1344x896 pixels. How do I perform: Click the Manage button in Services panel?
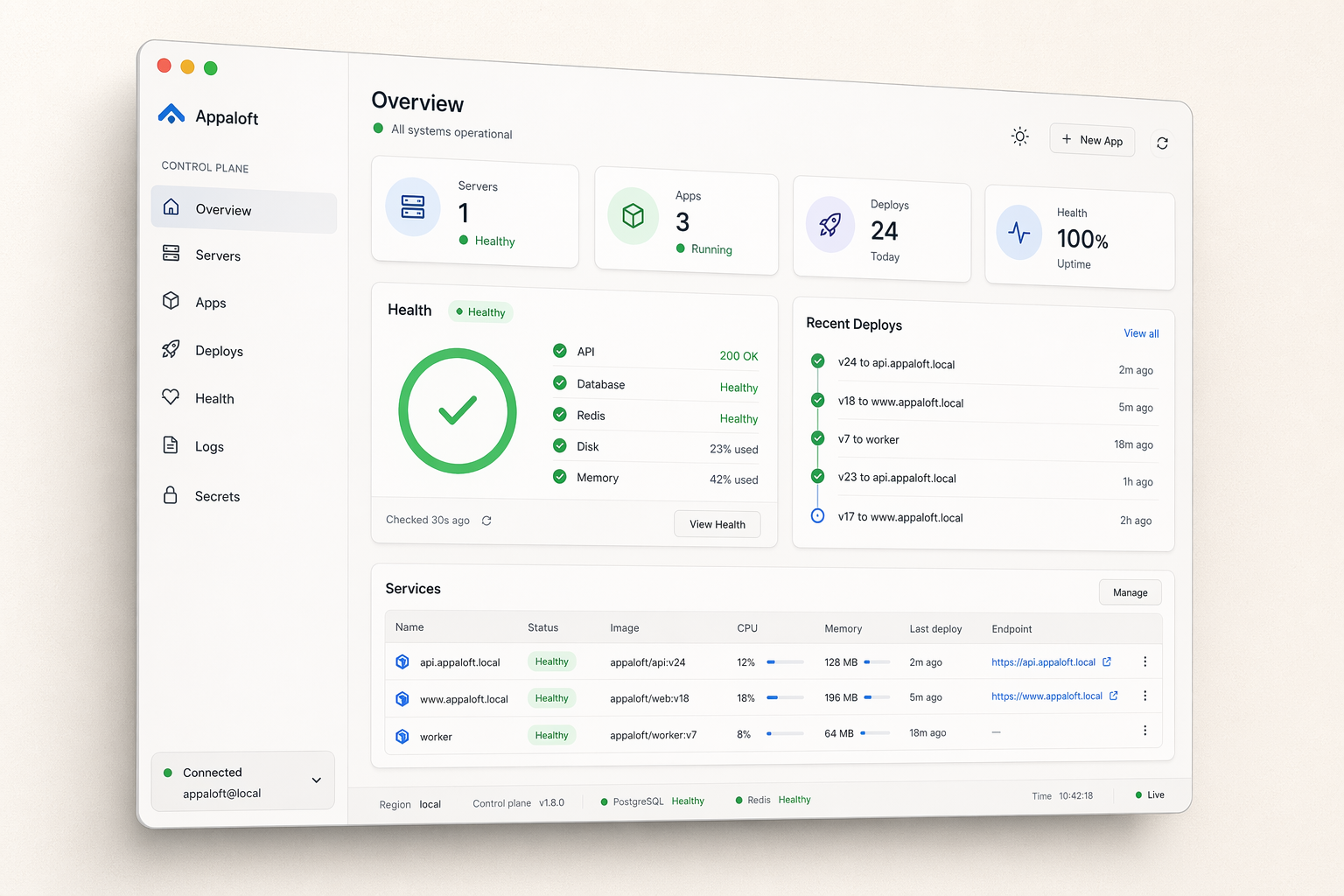click(x=1130, y=591)
